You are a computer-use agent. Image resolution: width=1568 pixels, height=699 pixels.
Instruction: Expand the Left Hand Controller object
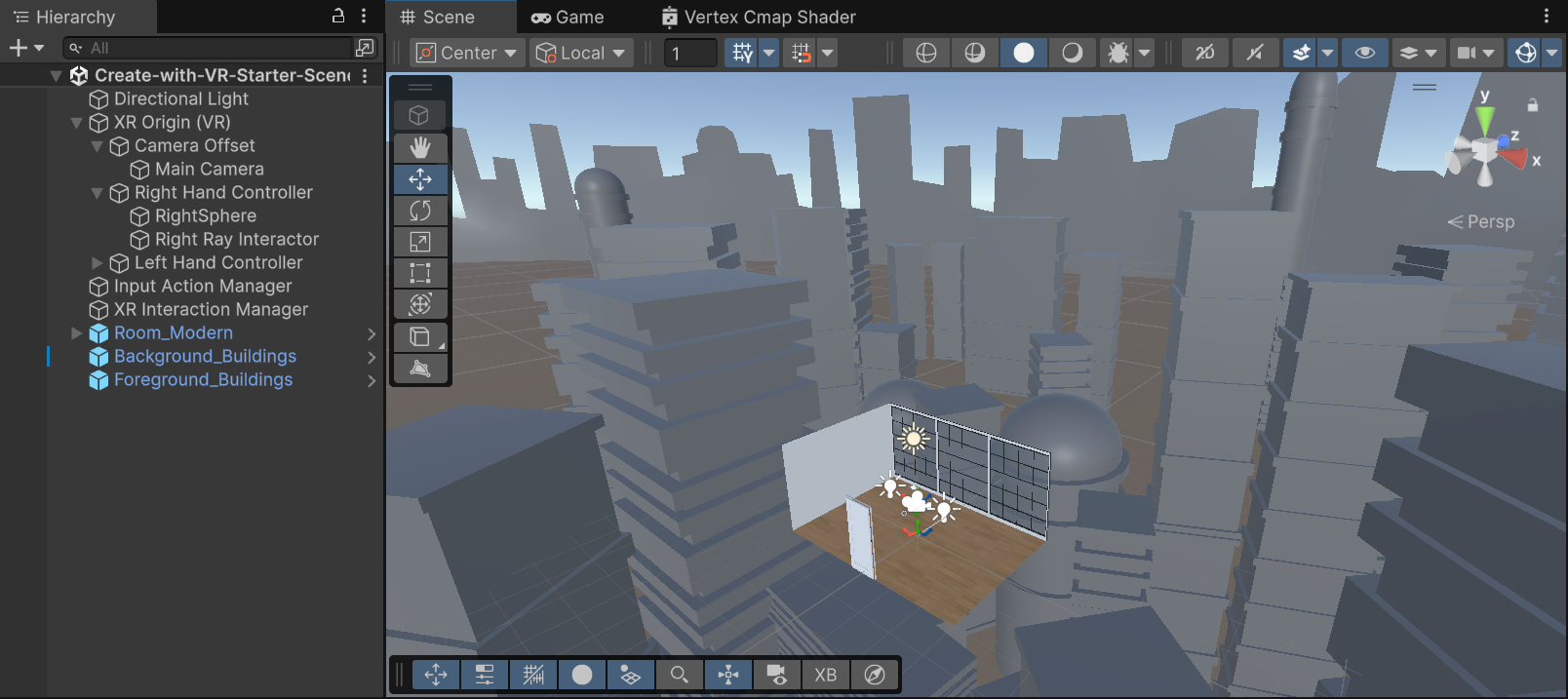coord(97,263)
